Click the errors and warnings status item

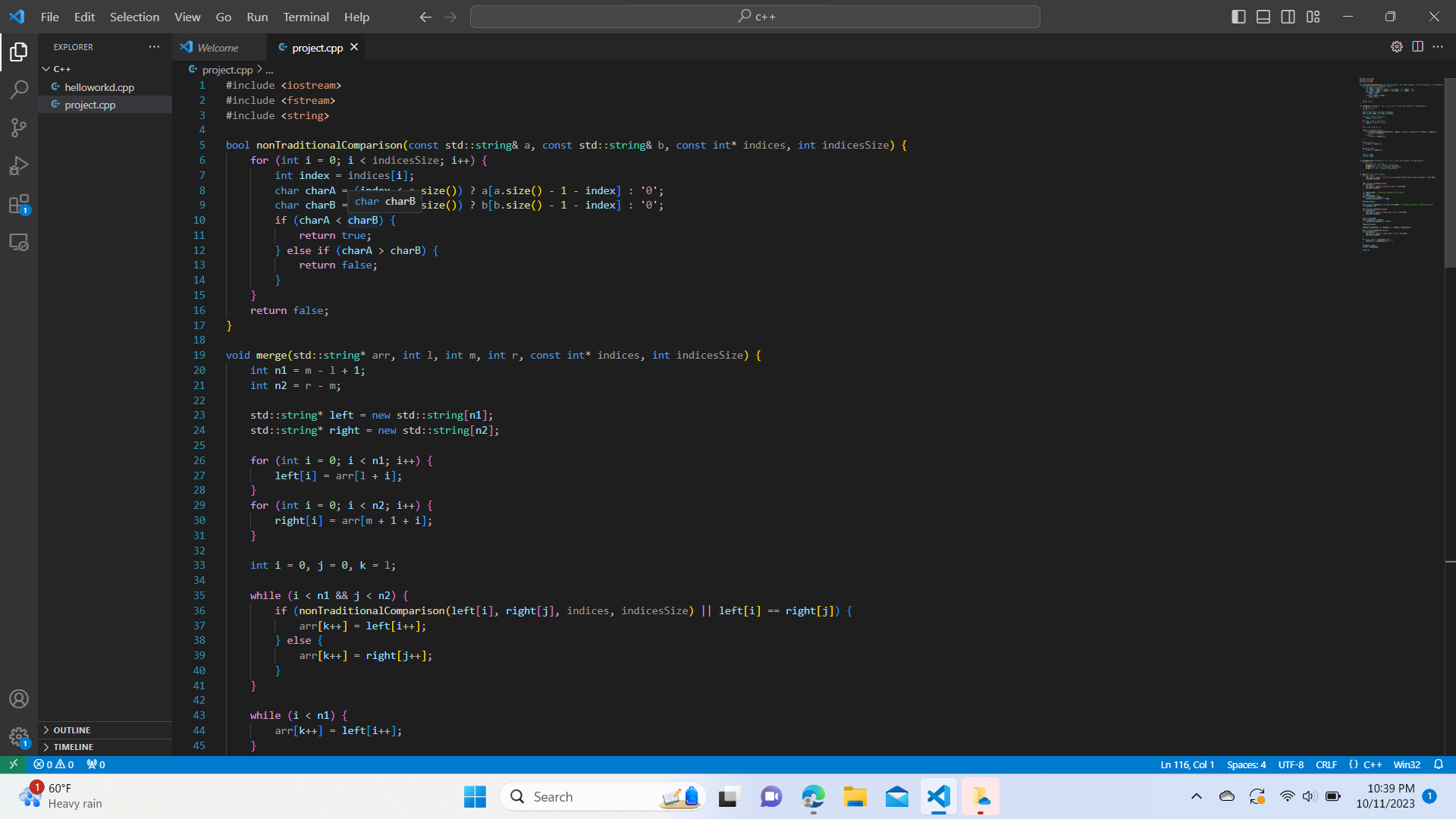[x=54, y=764]
